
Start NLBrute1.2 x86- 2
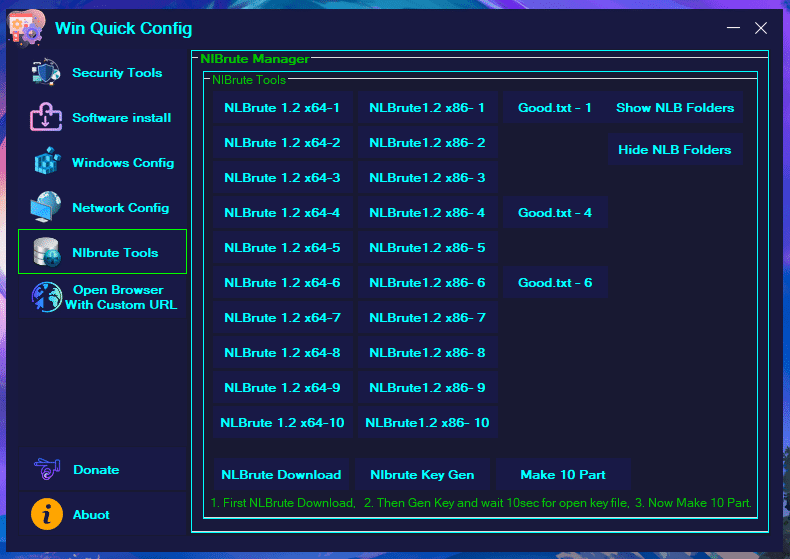(x=427, y=143)
